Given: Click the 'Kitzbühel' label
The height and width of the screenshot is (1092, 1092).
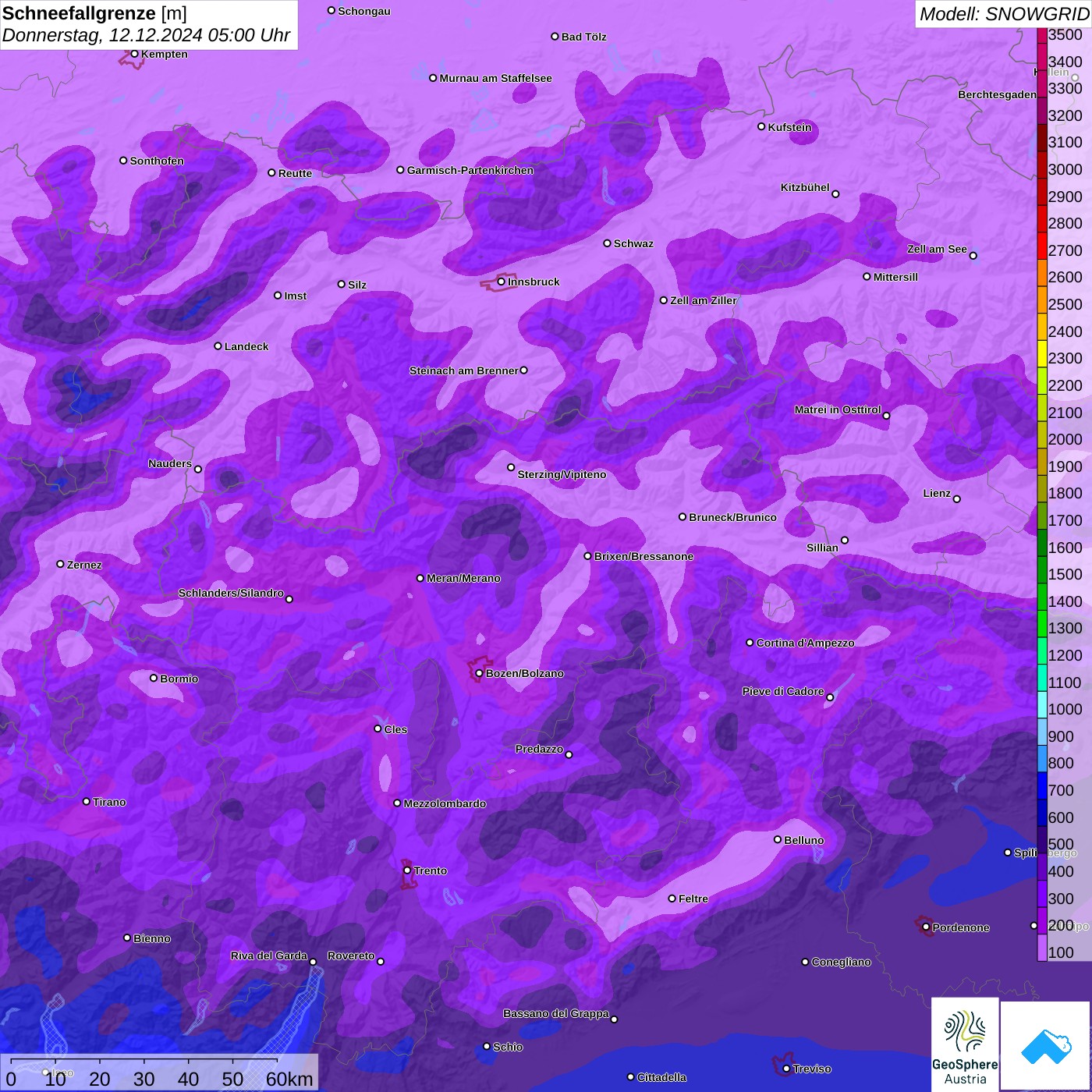Looking at the screenshot, I should tap(805, 187).
